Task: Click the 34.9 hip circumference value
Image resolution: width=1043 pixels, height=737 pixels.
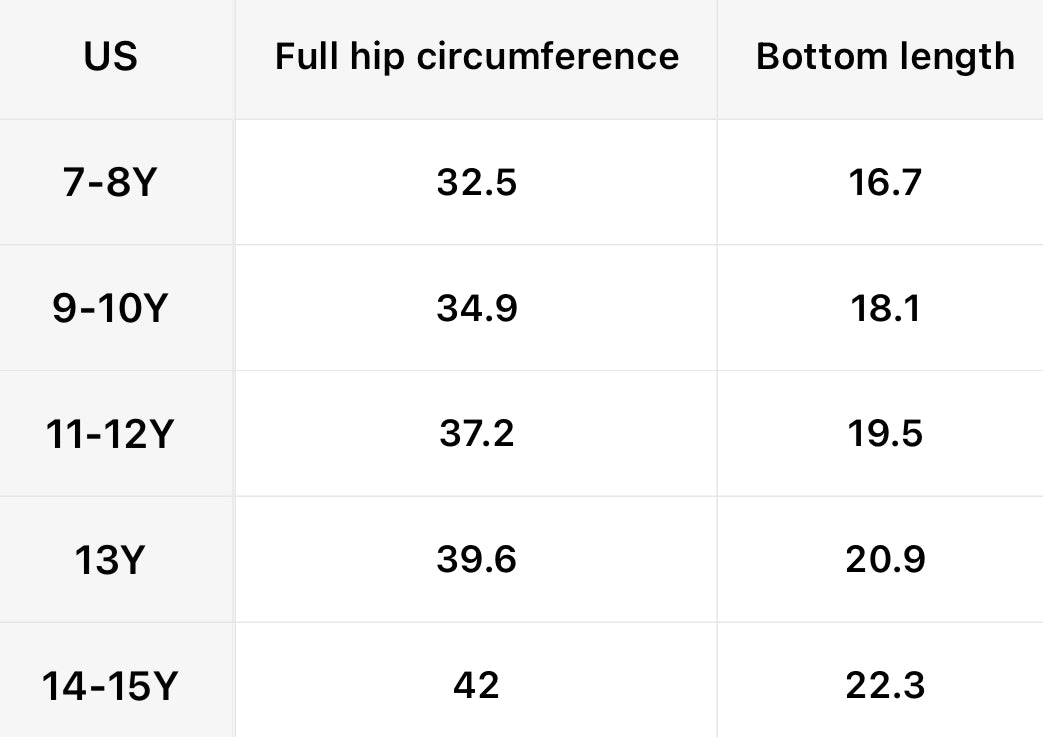Action: (x=477, y=309)
